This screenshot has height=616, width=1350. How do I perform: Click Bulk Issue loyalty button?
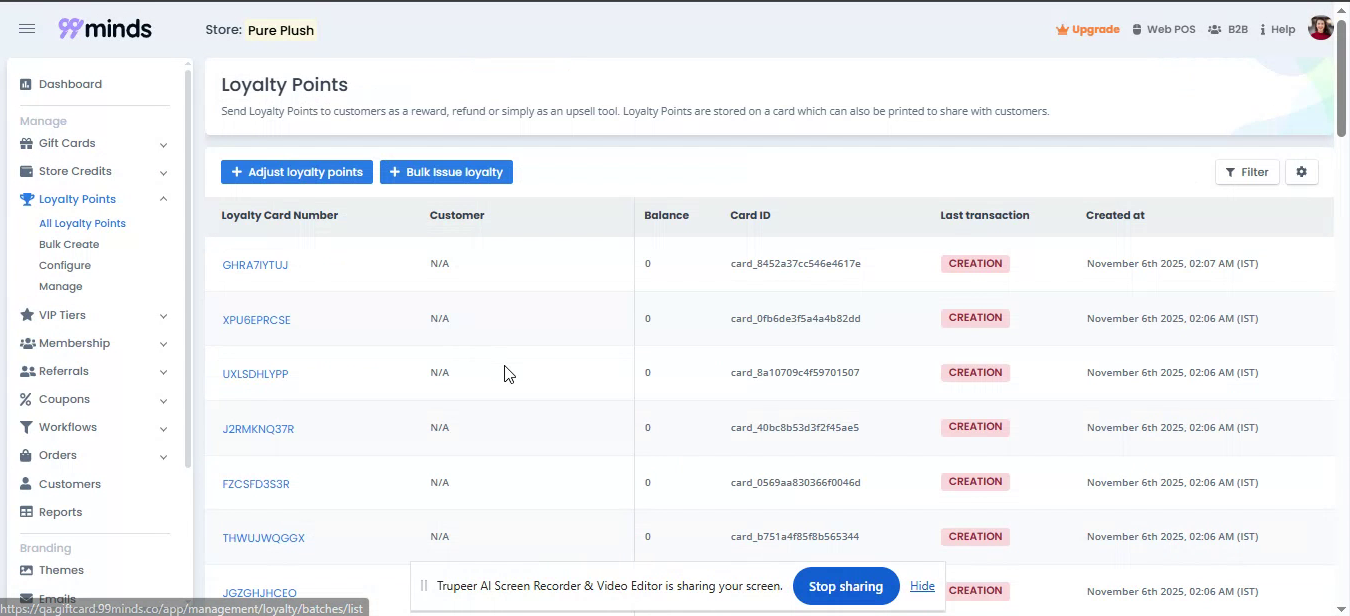pos(446,172)
